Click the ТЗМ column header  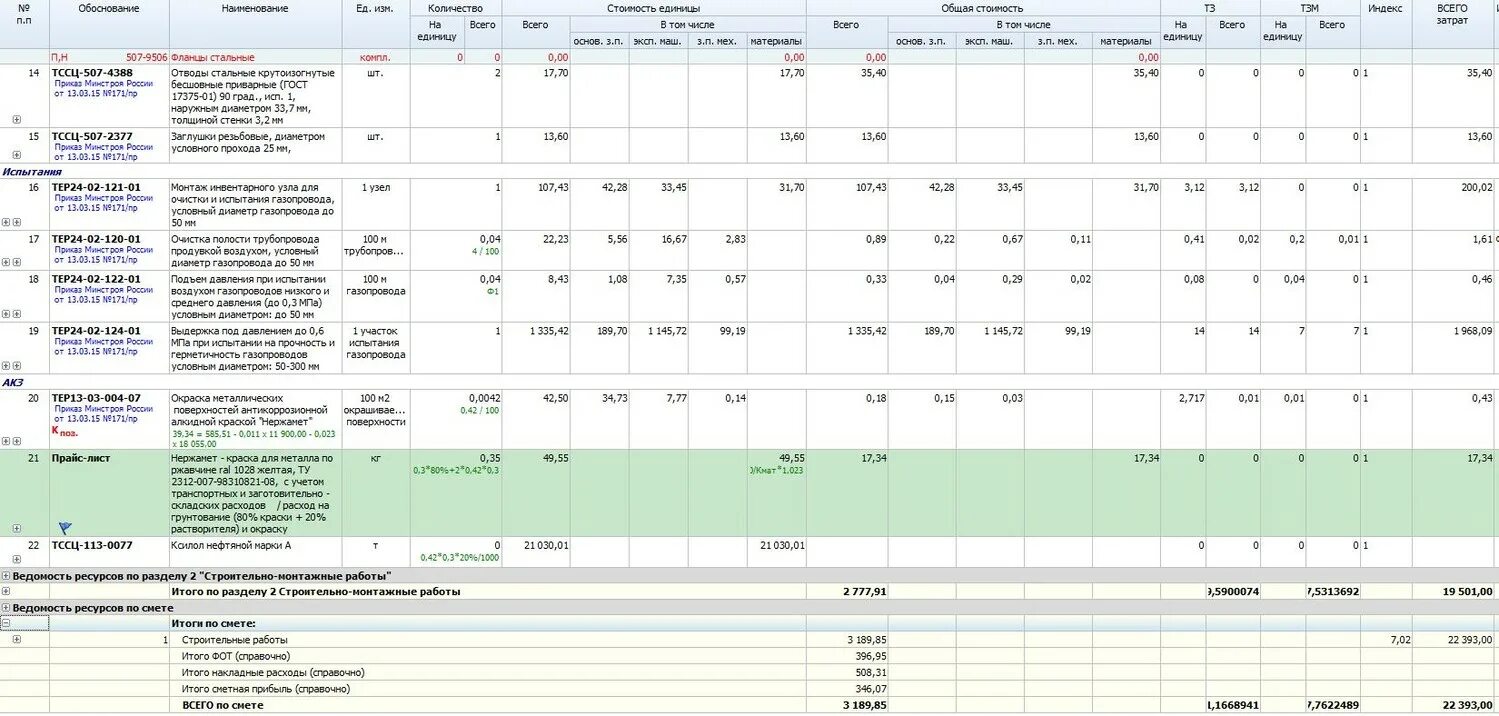1309,8
